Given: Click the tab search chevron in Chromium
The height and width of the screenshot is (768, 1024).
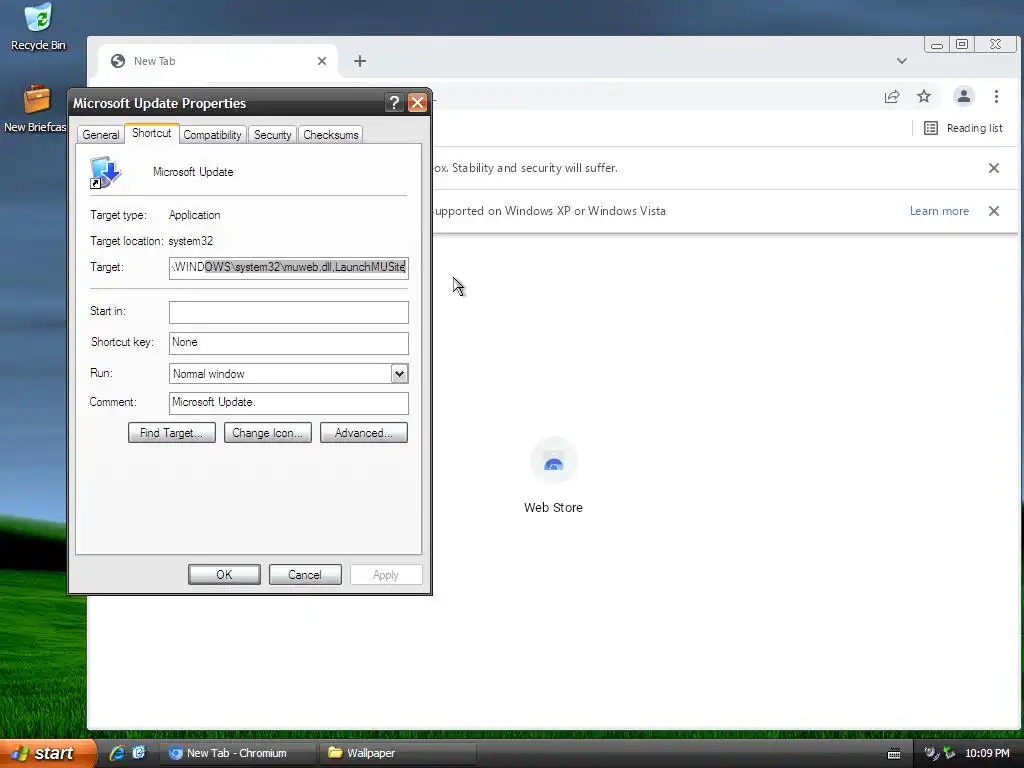Looking at the screenshot, I should [902, 61].
